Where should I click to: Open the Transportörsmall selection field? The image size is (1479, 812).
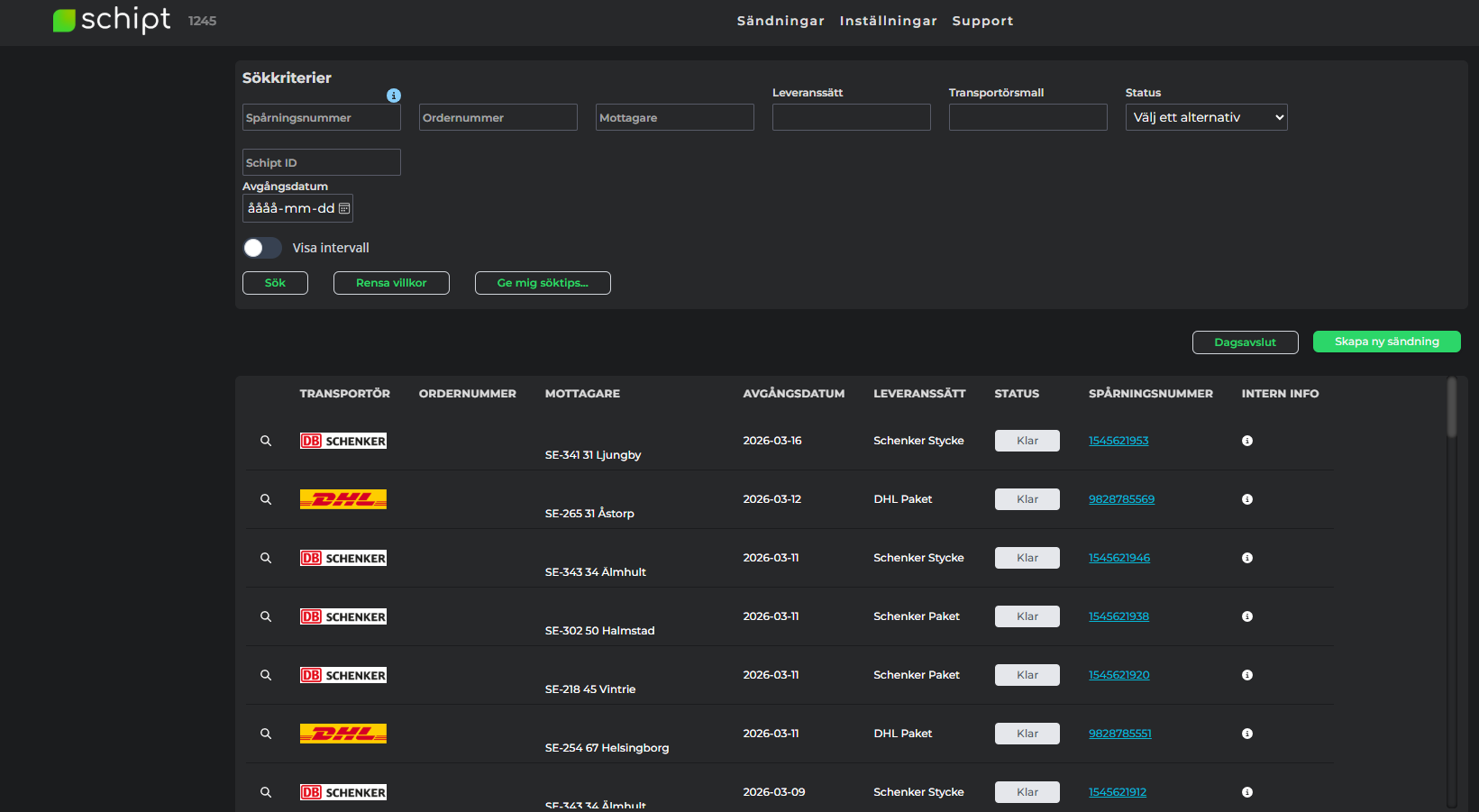[1027, 117]
